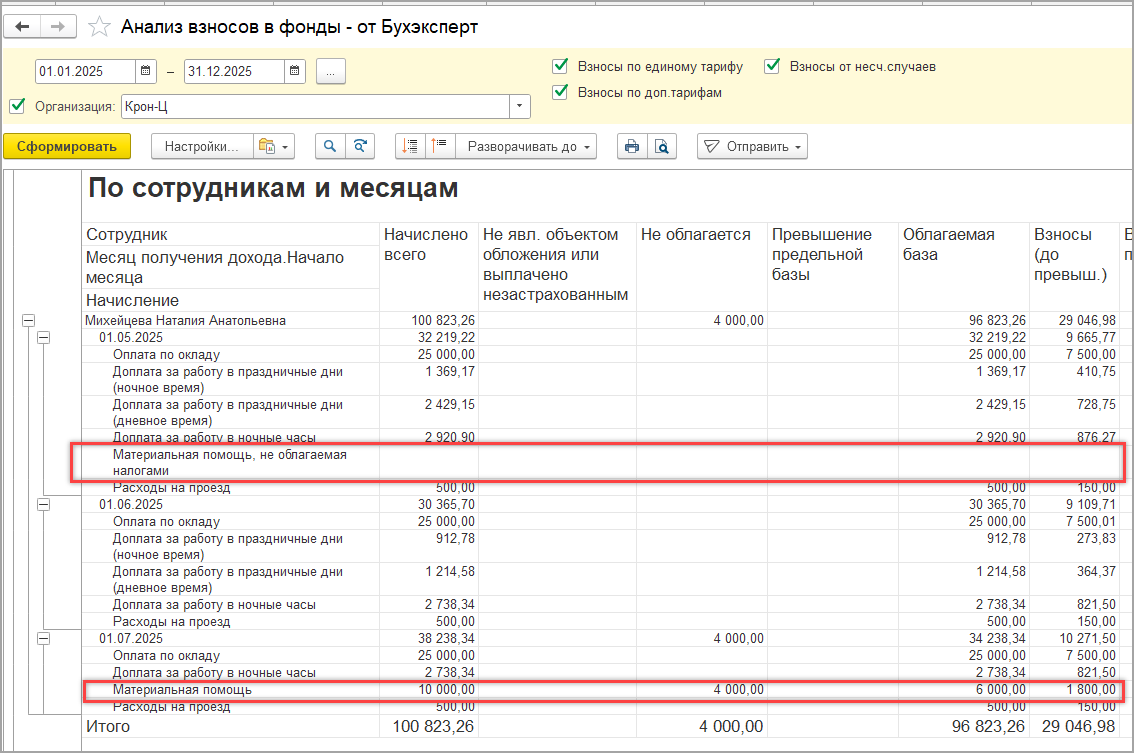
Task: Print the report with printer icon
Action: [x=632, y=146]
